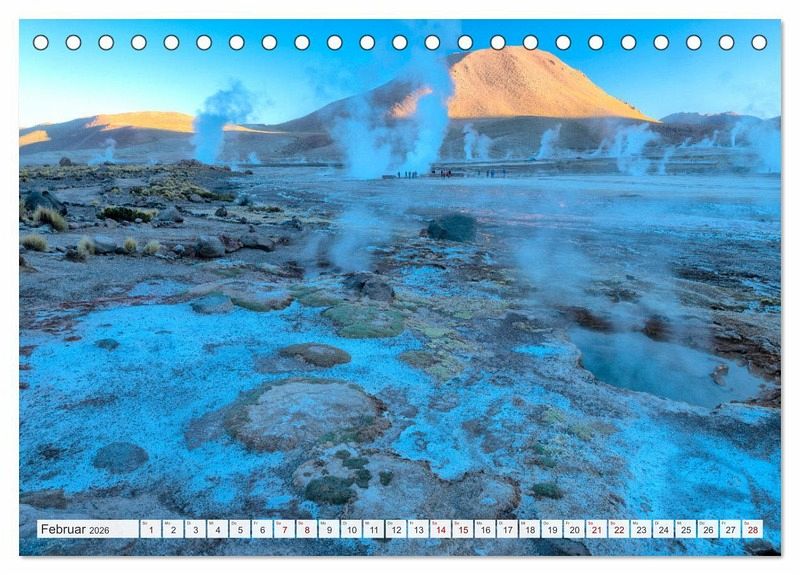
Task: Select day 1 in the calendar strip
Action: (x=151, y=529)
